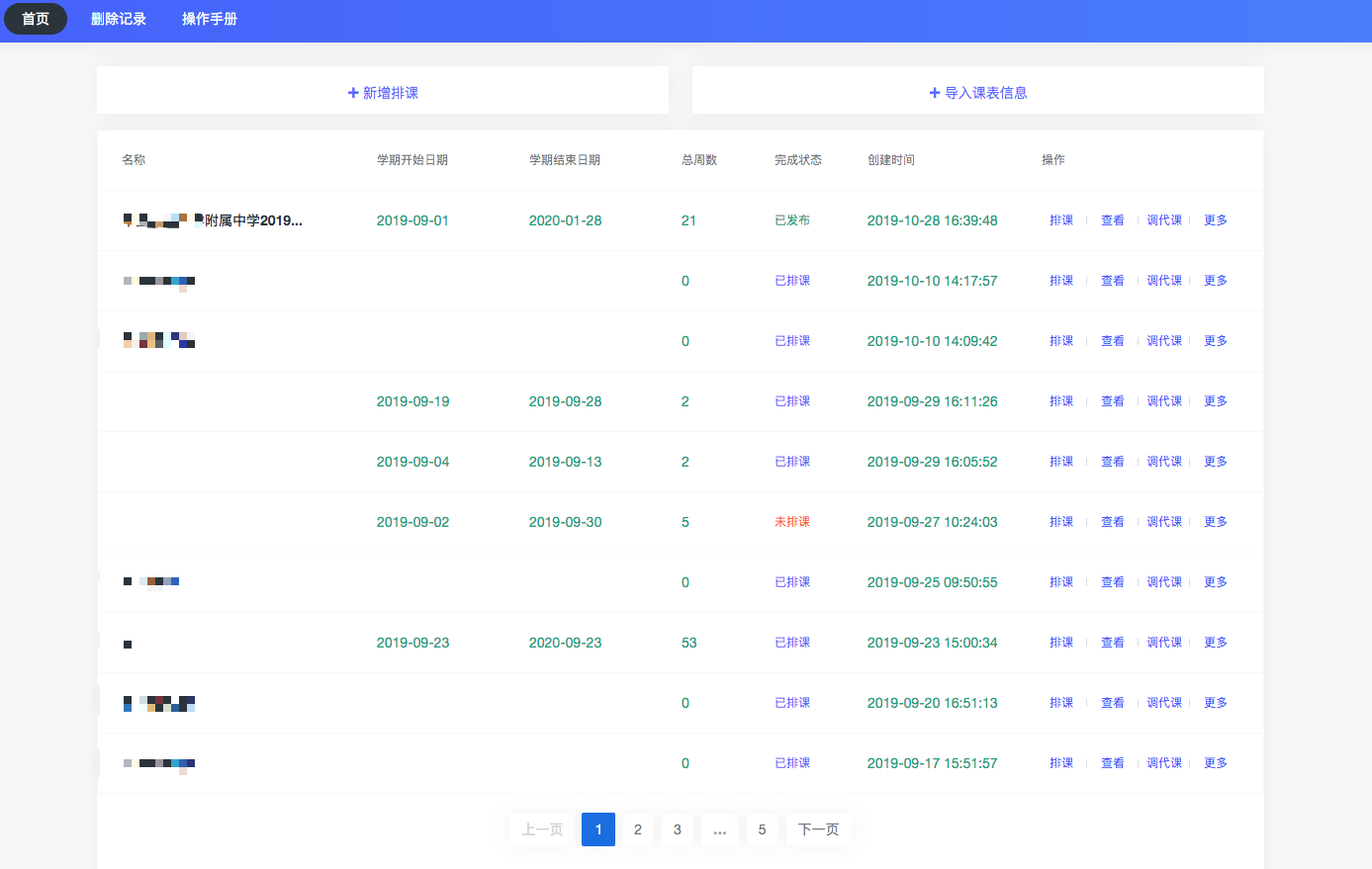Click the pagination ellipsis button
Viewport: 1372px width, 869px height.
point(719,829)
